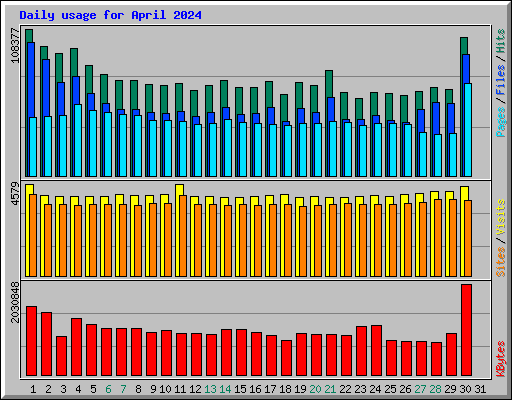The height and width of the screenshot is (400, 512).
Task: Click green weekend day 27 label
Action: tap(420, 389)
